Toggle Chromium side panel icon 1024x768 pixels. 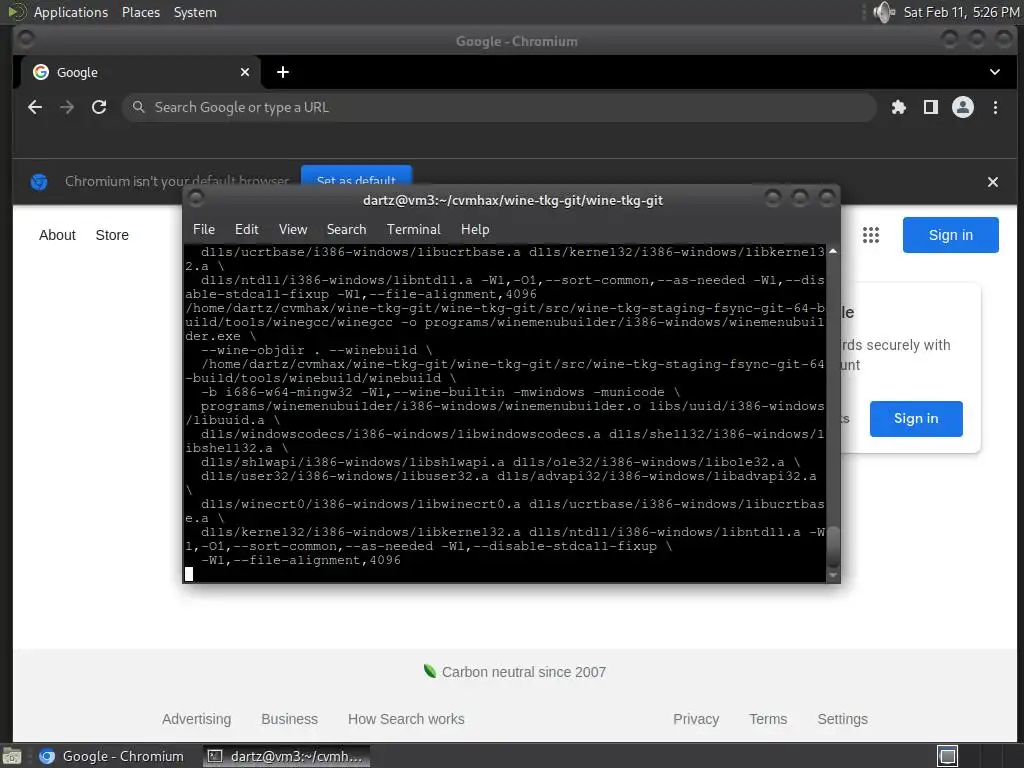(931, 107)
